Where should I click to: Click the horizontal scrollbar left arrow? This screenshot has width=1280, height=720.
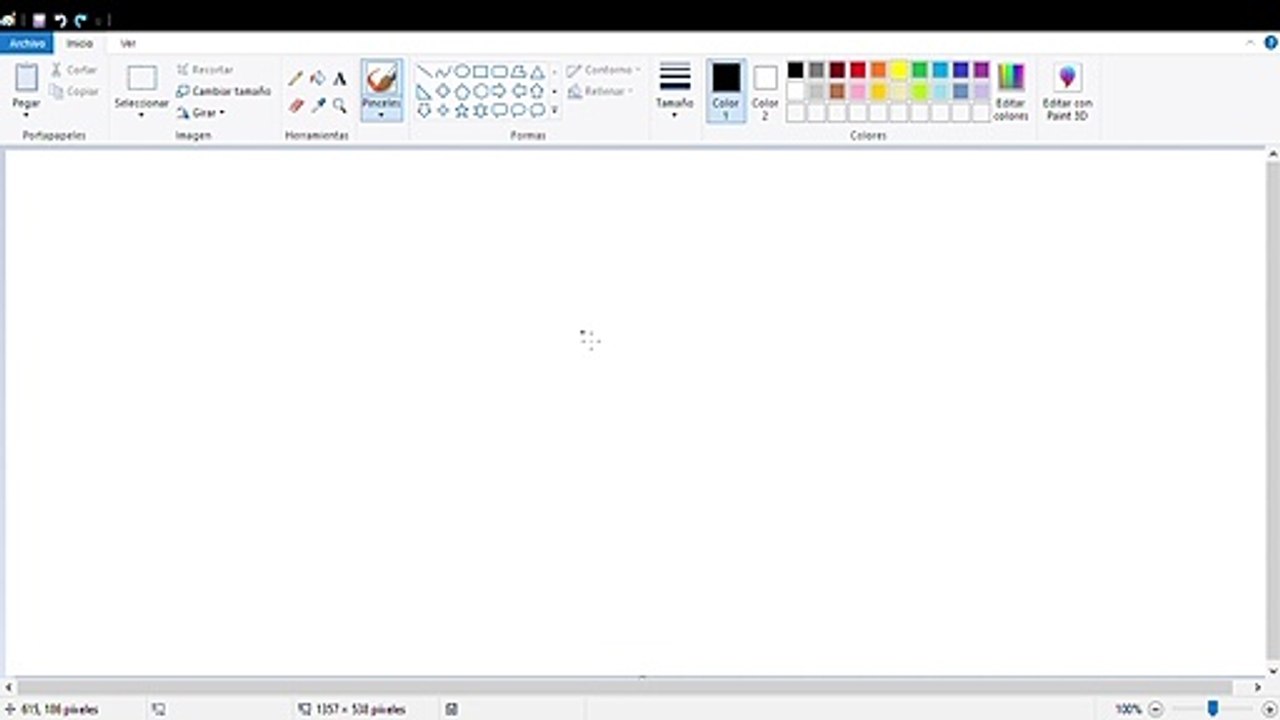pos(10,687)
